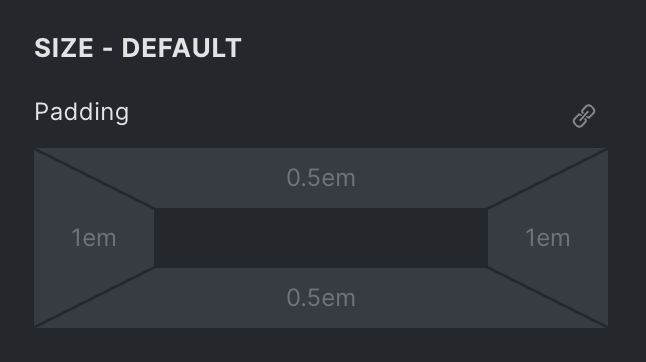Select the bottom padding 0.5em field
Image resolution: width=646 pixels, height=362 pixels.
pos(321,298)
